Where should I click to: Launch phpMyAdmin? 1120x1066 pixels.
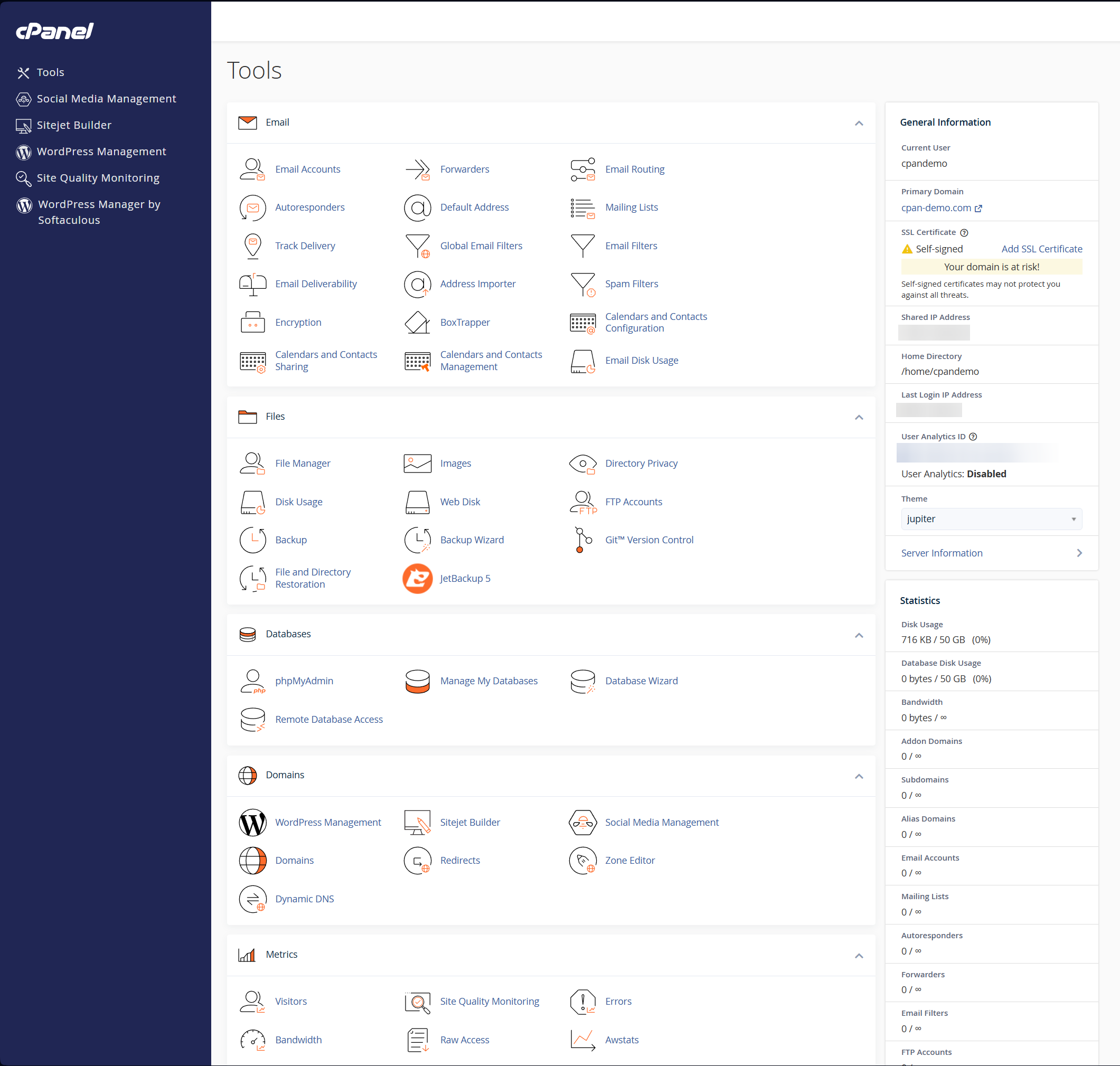pyautogui.click(x=304, y=680)
